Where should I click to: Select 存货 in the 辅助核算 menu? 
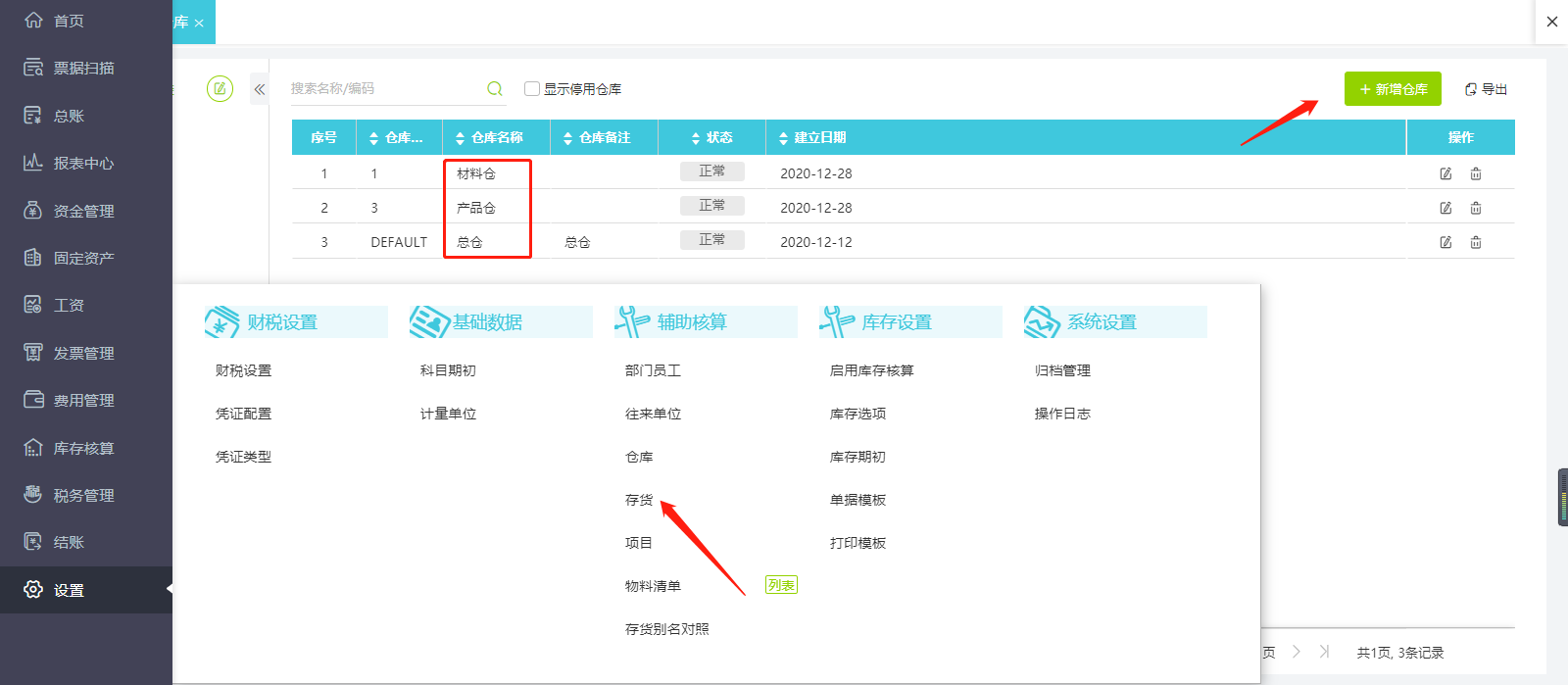(x=639, y=500)
